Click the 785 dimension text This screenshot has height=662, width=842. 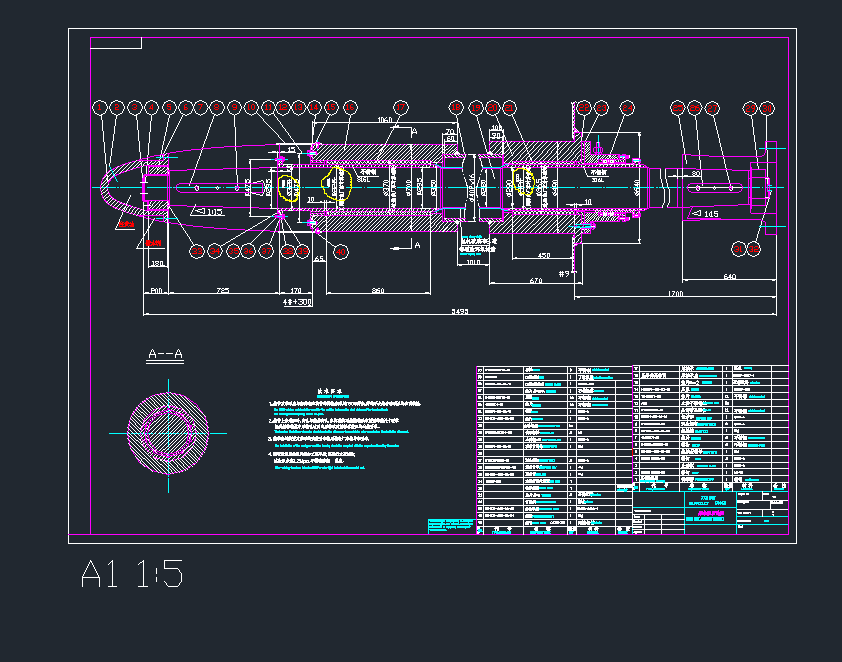pyautogui.click(x=221, y=289)
